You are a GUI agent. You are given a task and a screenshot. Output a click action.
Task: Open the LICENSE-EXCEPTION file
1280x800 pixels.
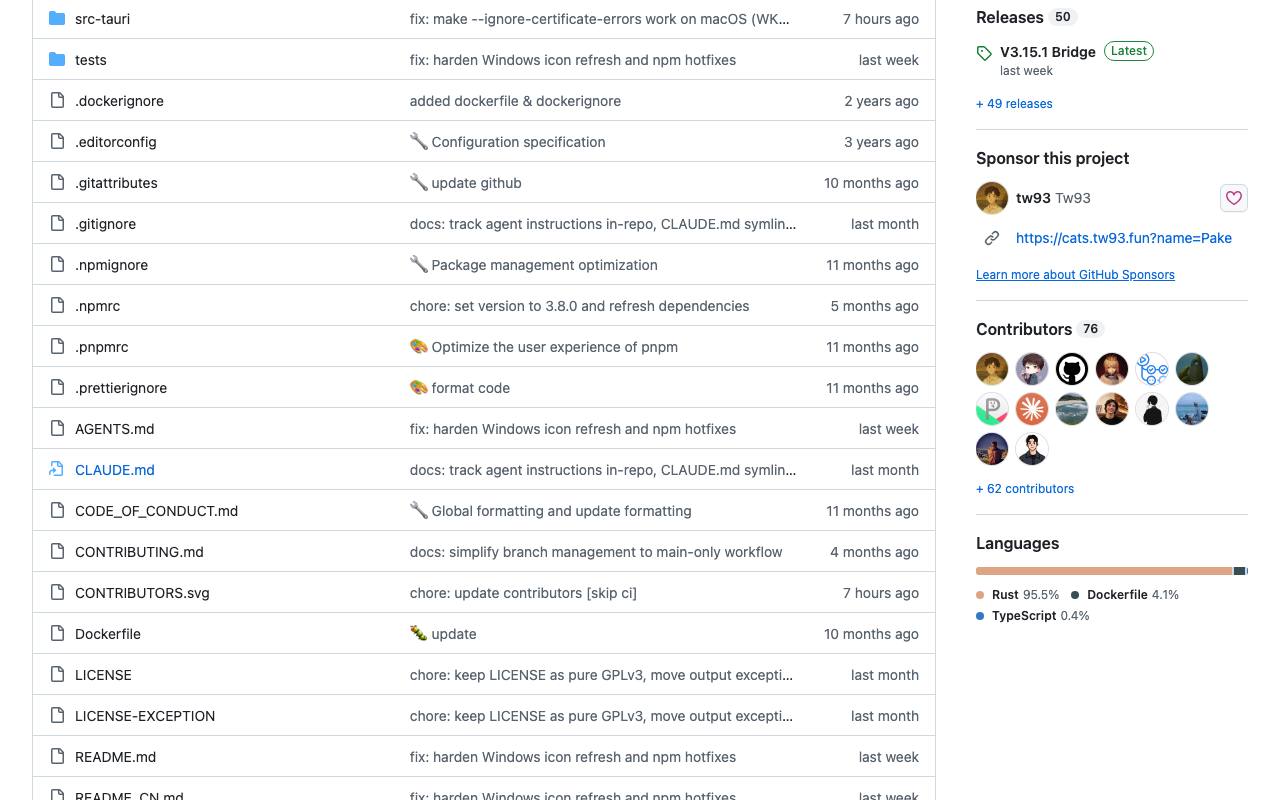pos(145,716)
